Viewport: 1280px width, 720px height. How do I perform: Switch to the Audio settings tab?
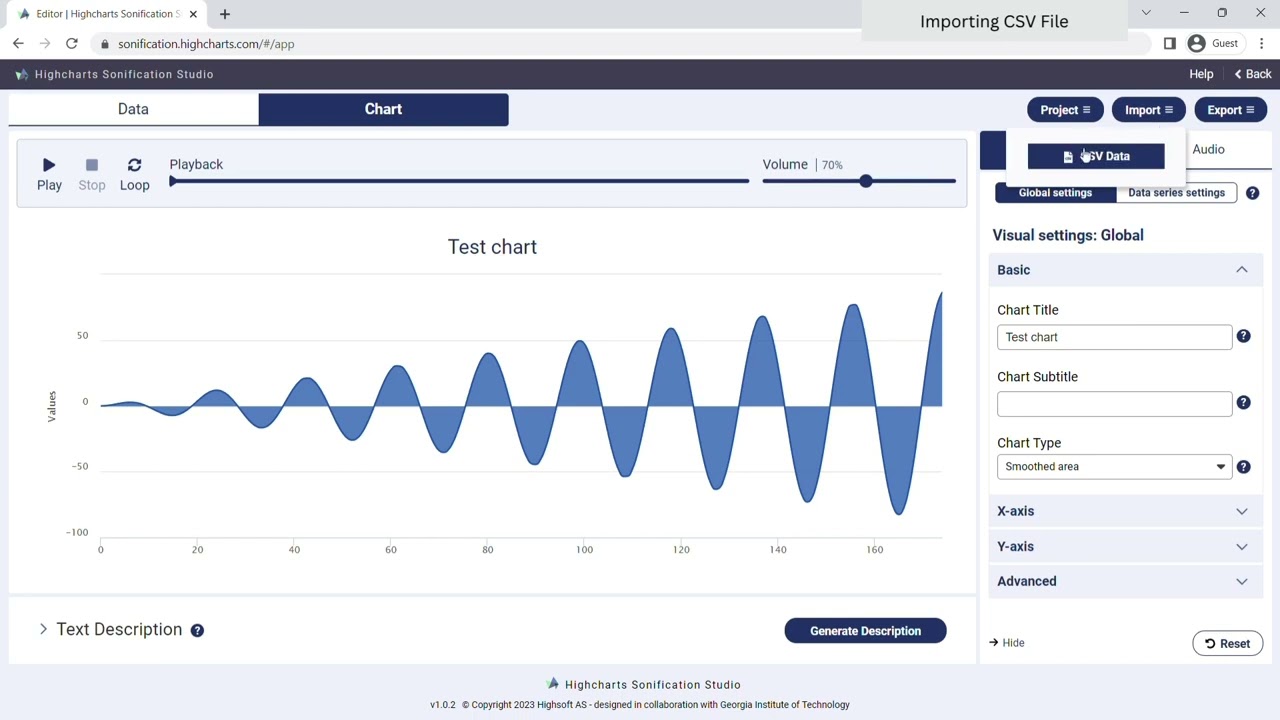click(1208, 149)
